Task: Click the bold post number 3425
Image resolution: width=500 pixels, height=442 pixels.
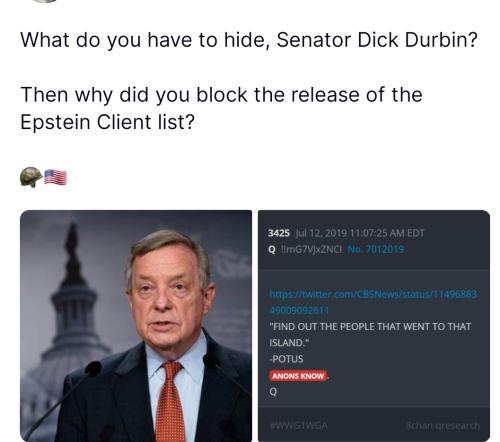Action: point(279,233)
